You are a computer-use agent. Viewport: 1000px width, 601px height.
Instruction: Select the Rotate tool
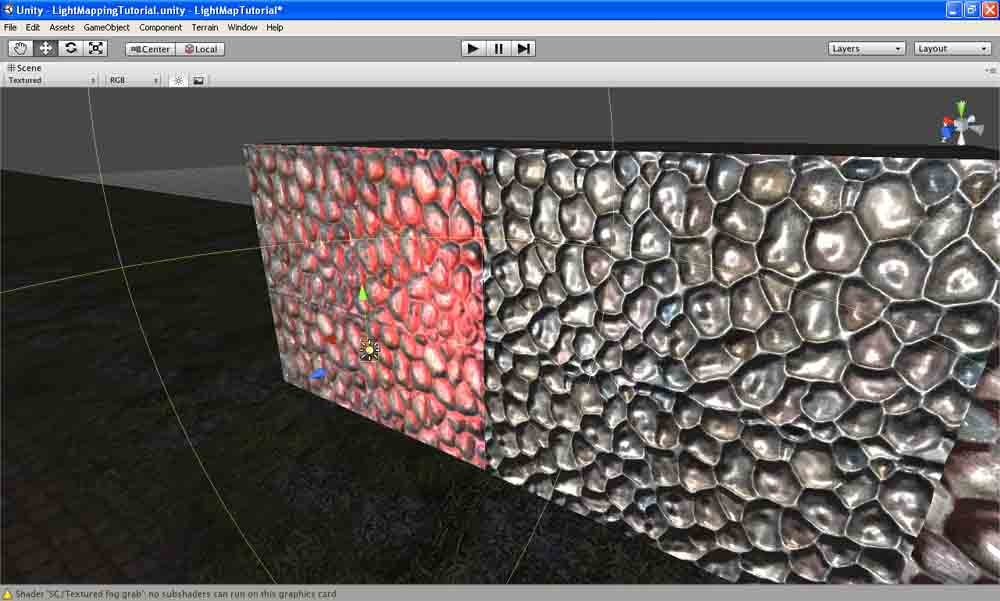click(70, 47)
